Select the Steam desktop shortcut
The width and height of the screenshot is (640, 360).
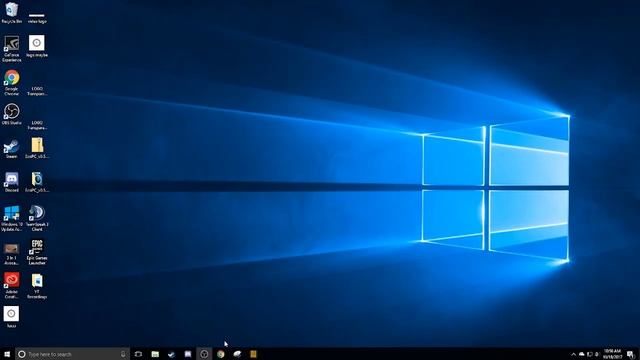11,149
